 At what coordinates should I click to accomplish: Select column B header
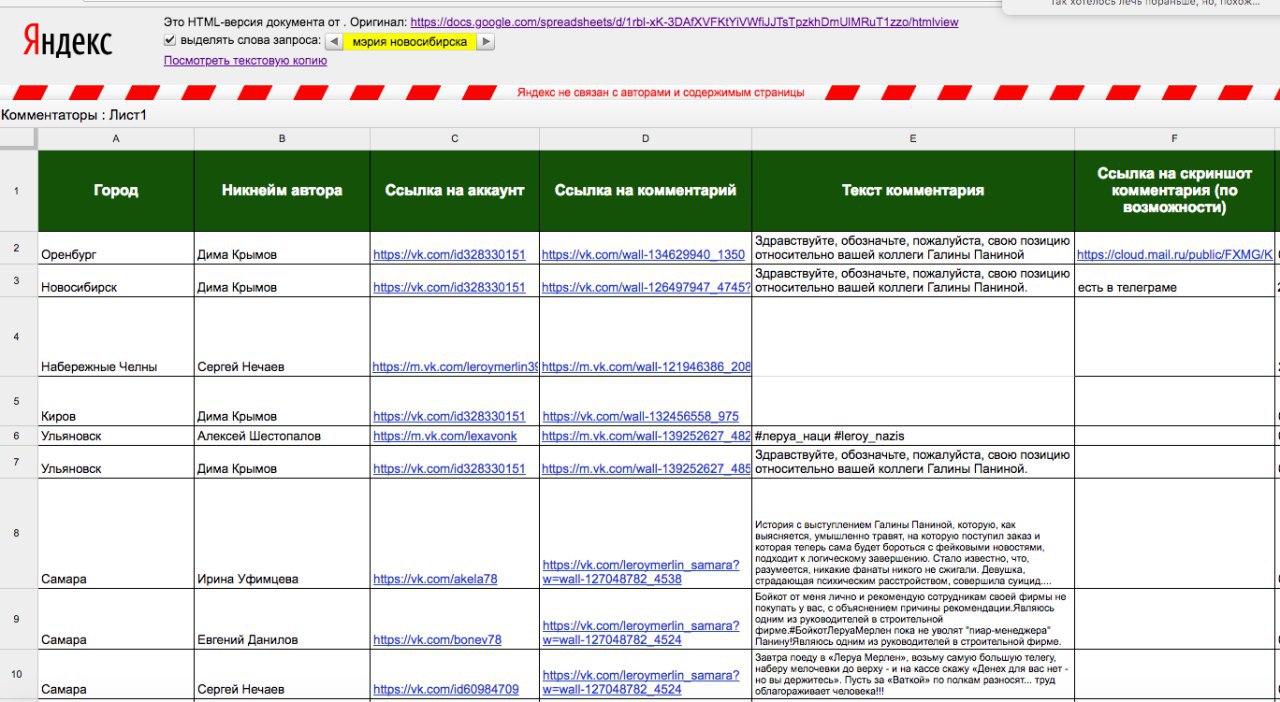click(x=282, y=138)
